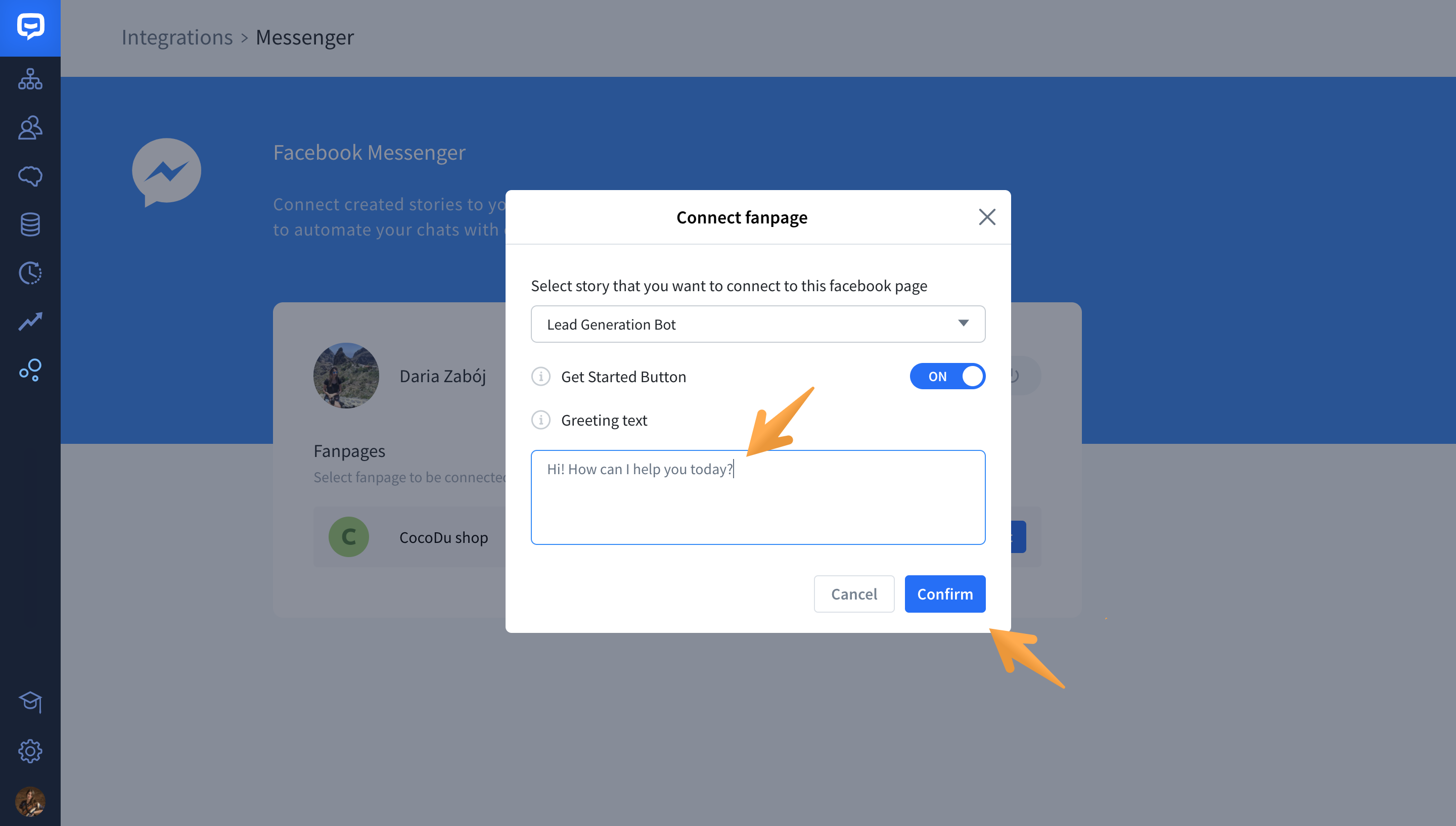Screen dimensions: 1456x826
Task: Click the analytics/growth chart icon
Action: click(x=29, y=321)
